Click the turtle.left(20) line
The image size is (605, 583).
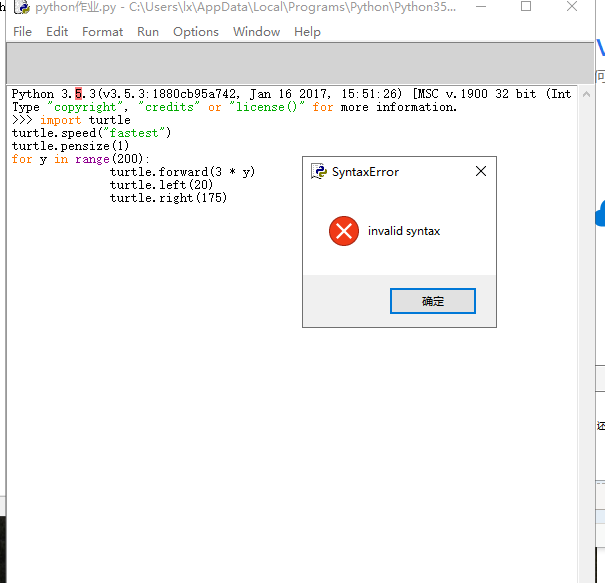coord(161,185)
